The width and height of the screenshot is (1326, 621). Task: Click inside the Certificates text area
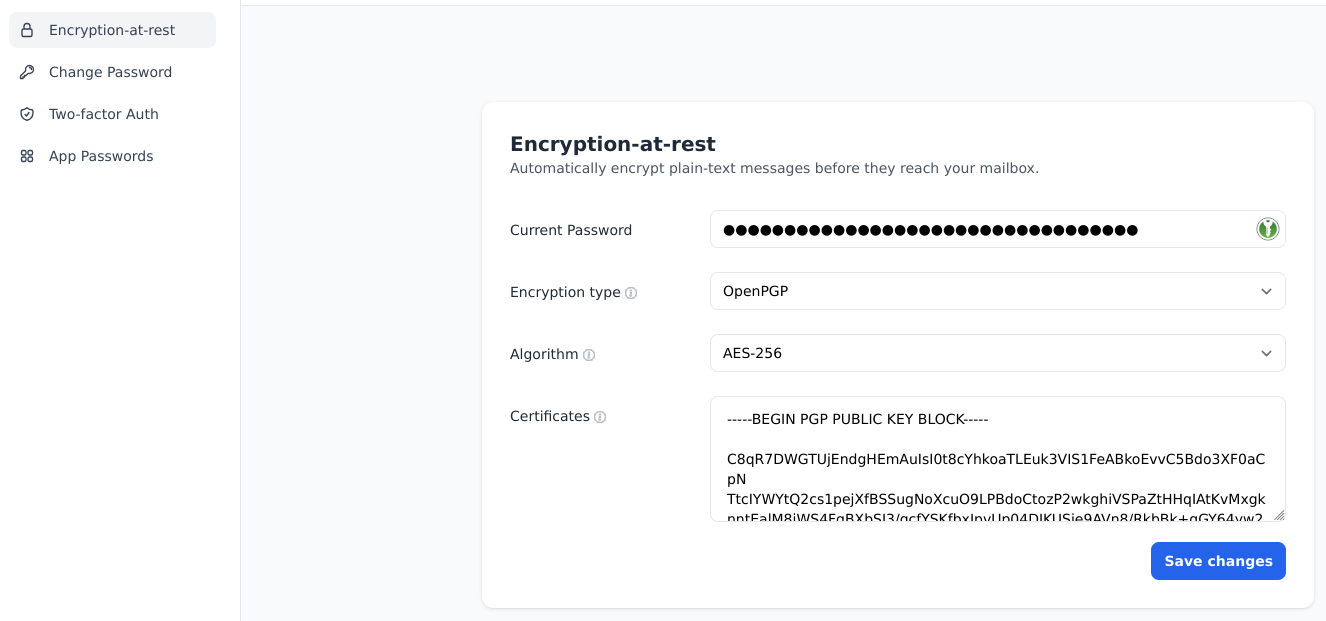click(x=997, y=459)
